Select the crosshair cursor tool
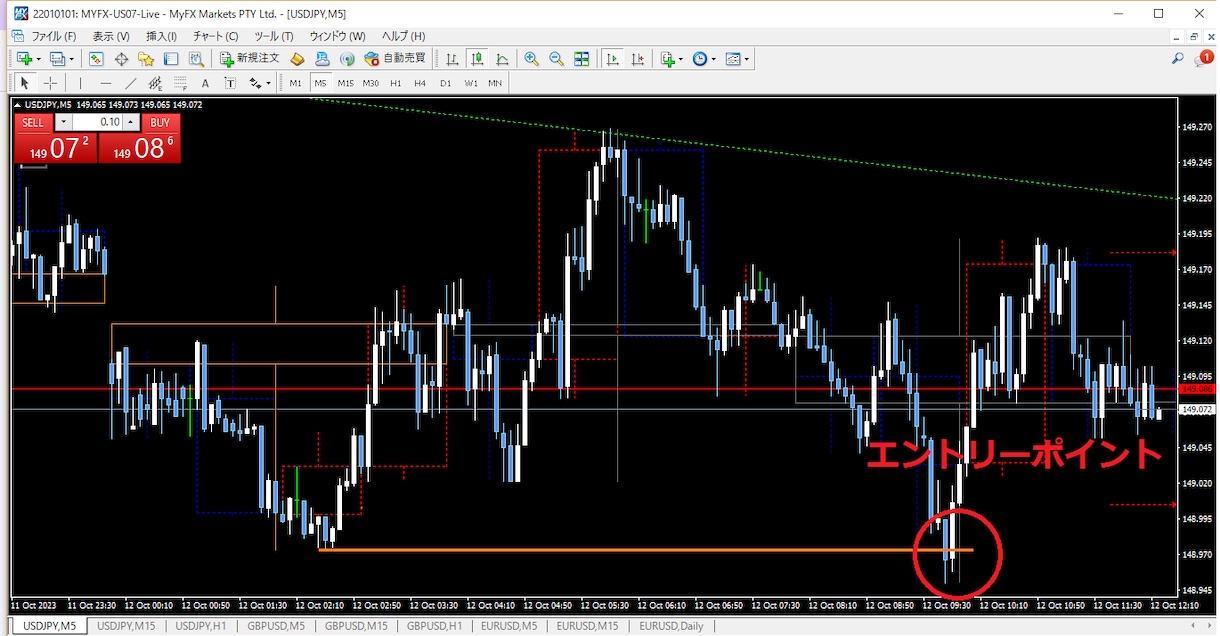Viewport: 1220px width, 636px height. [x=49, y=83]
